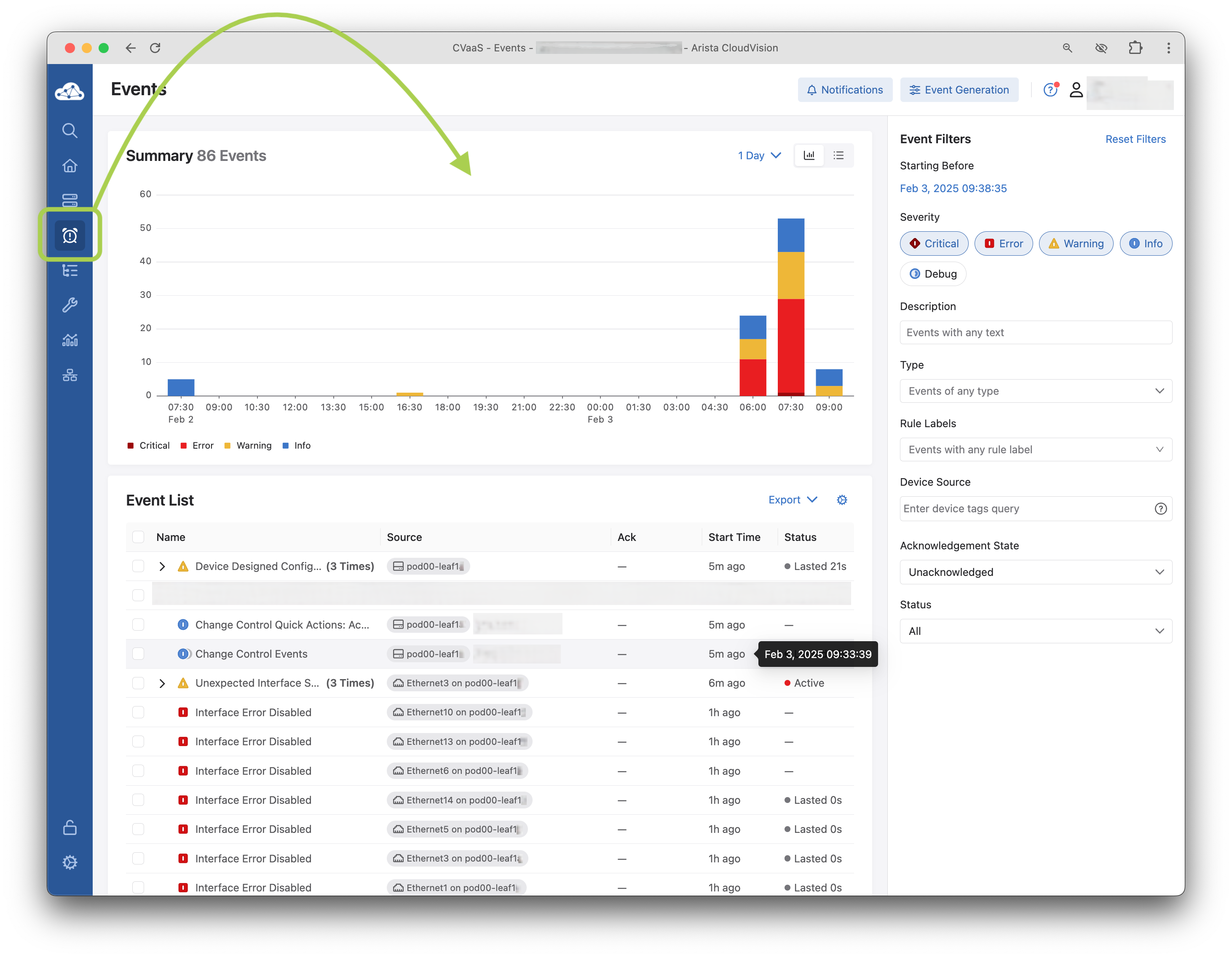Click the help question mark icon
The height and width of the screenshot is (958, 1232).
pyautogui.click(x=1050, y=90)
